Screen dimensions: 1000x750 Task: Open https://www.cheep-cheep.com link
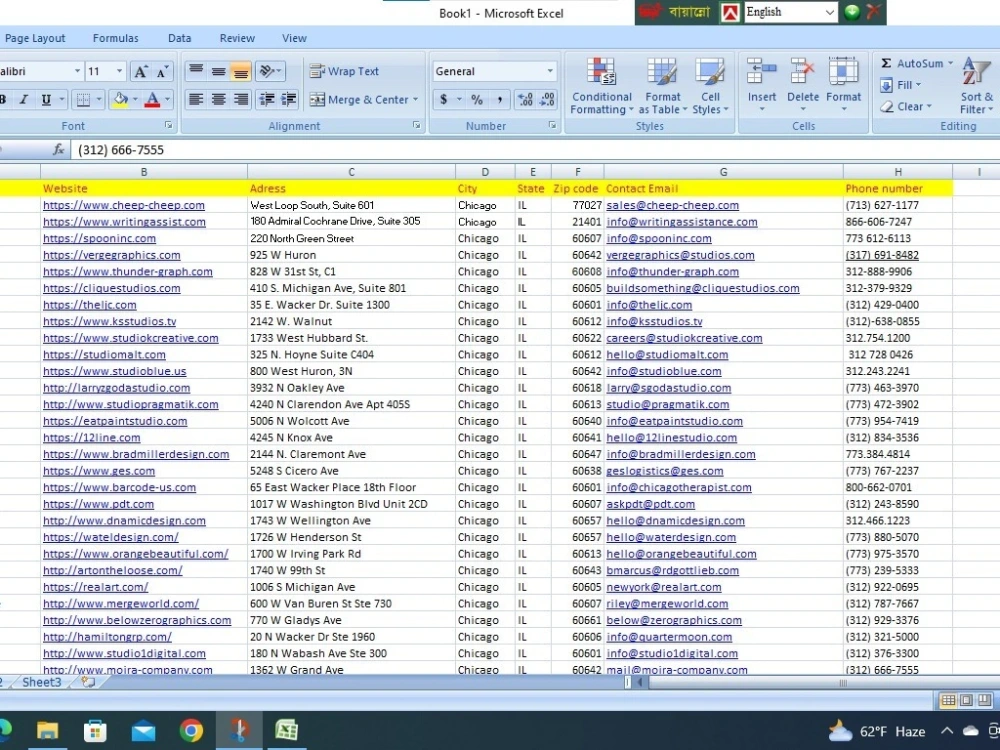[x=124, y=205]
